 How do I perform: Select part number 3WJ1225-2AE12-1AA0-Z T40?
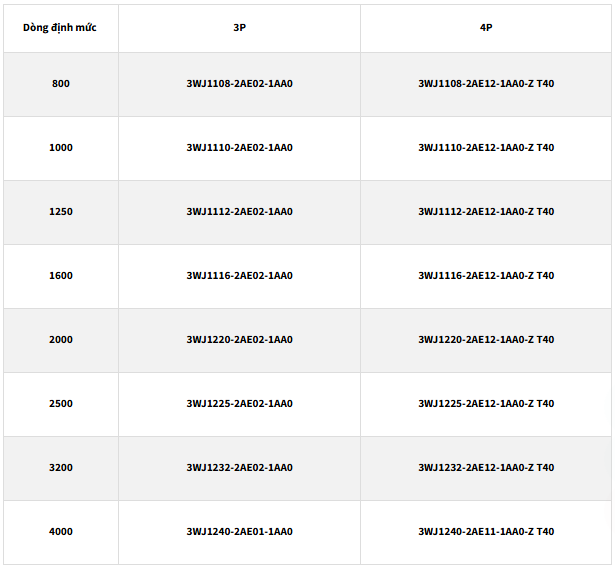pyautogui.click(x=486, y=404)
